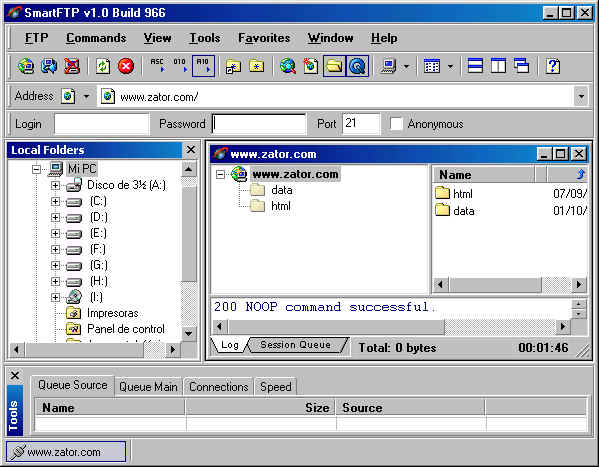Image resolution: width=599 pixels, height=467 pixels.
Task: Cascade windows icon
Action: [521, 66]
